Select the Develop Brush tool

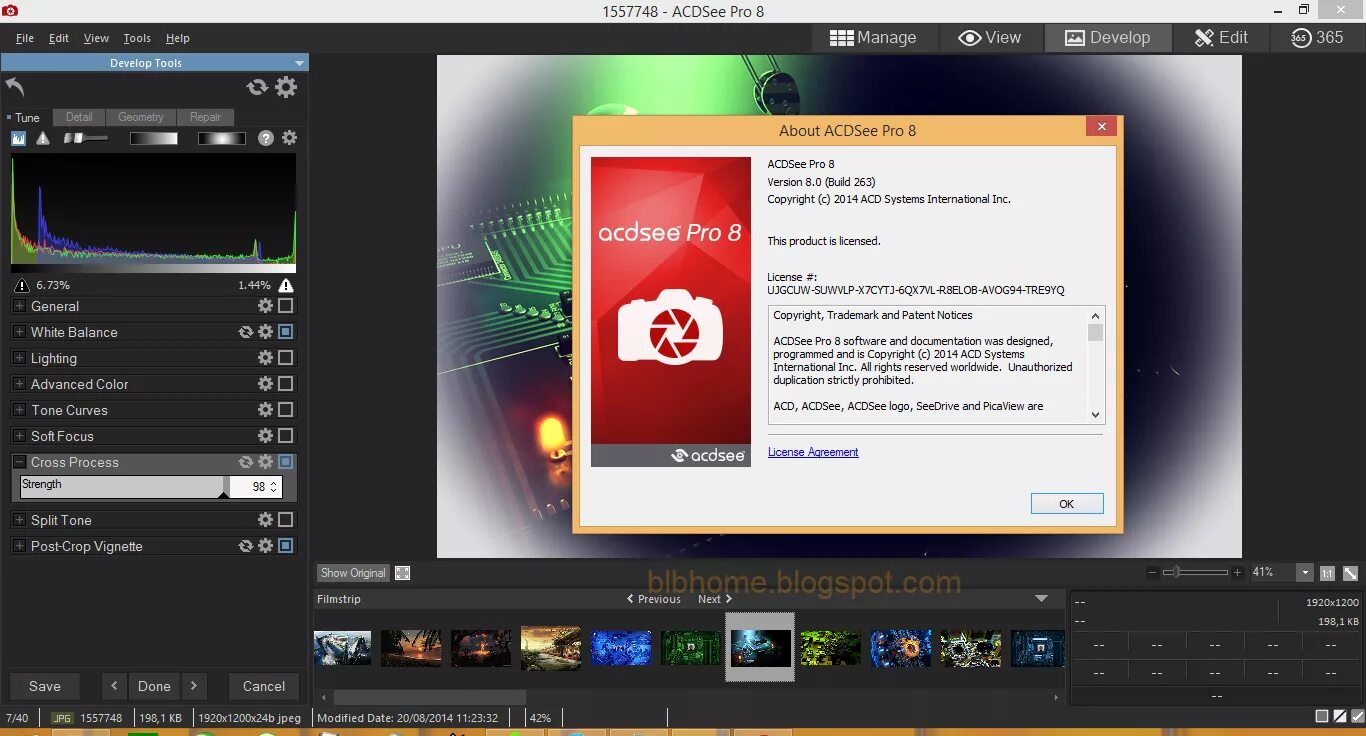(85, 138)
